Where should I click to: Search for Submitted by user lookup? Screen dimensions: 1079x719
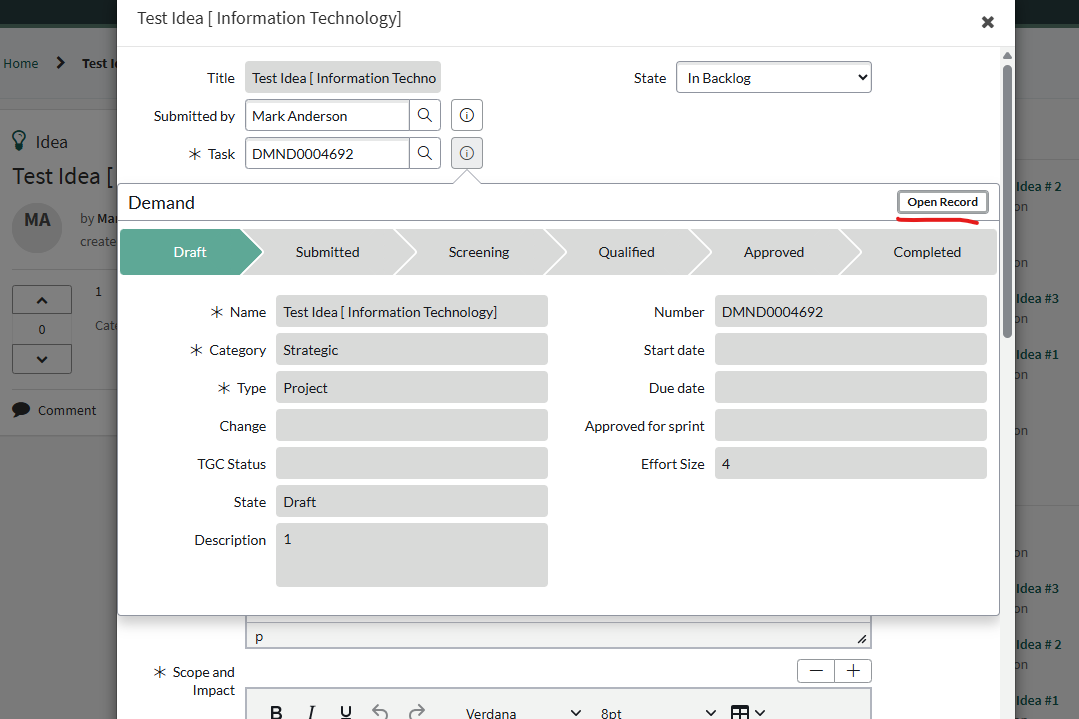coord(425,116)
